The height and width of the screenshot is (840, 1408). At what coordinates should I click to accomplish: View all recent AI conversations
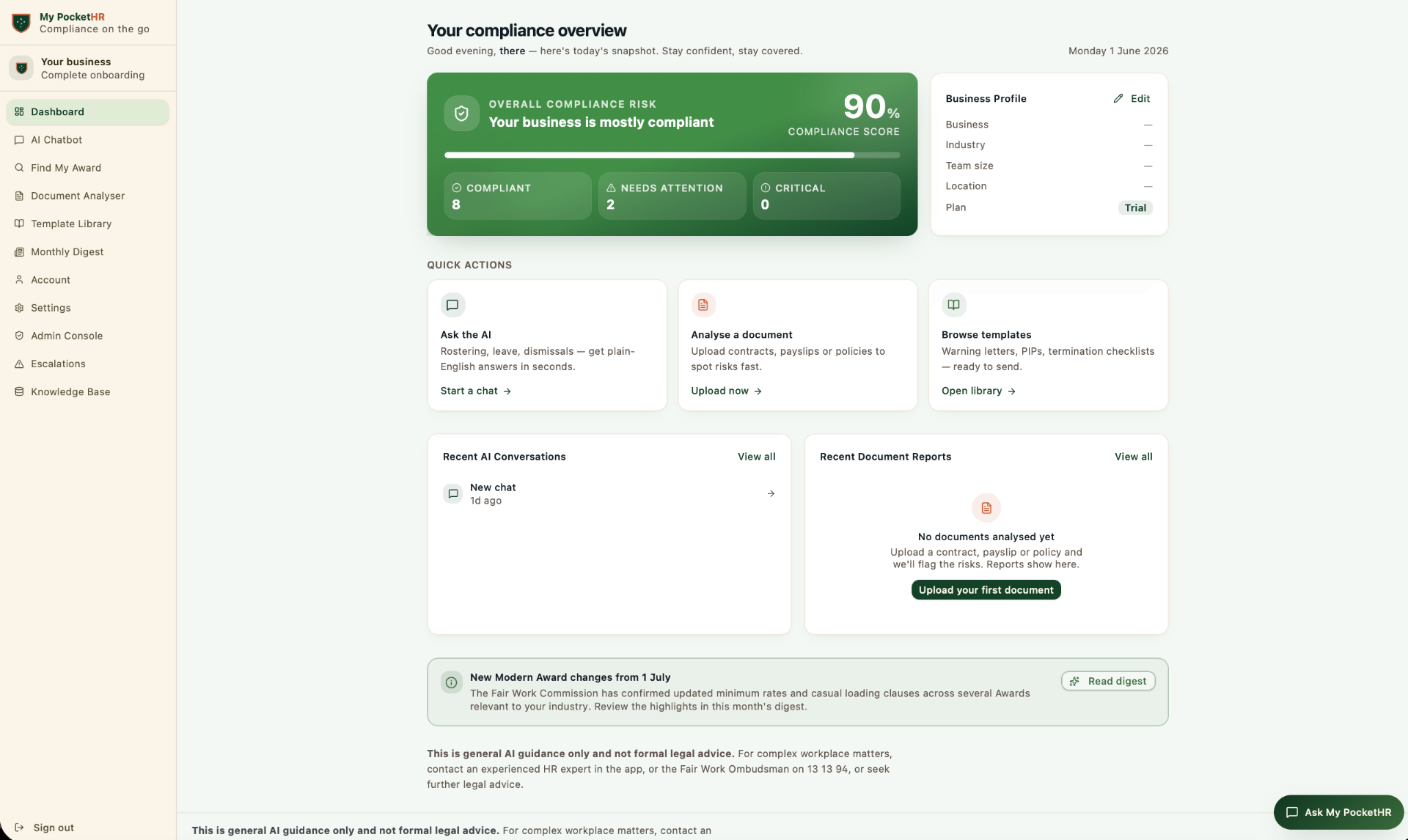coord(756,457)
